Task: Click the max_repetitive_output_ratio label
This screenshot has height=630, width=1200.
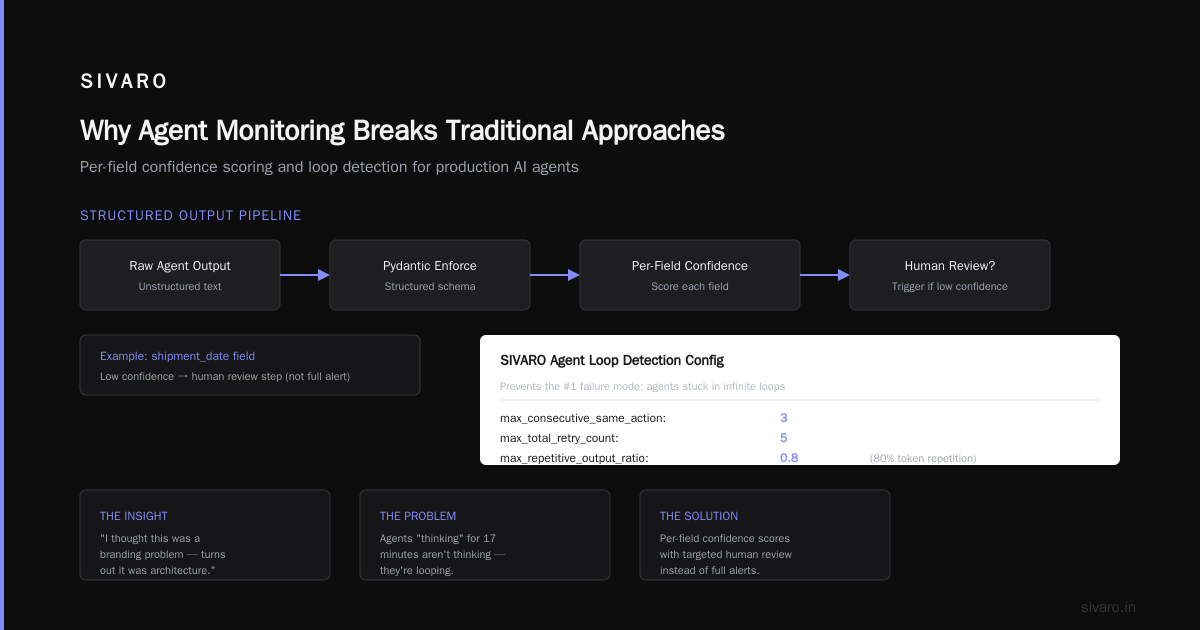Action: coord(574,458)
